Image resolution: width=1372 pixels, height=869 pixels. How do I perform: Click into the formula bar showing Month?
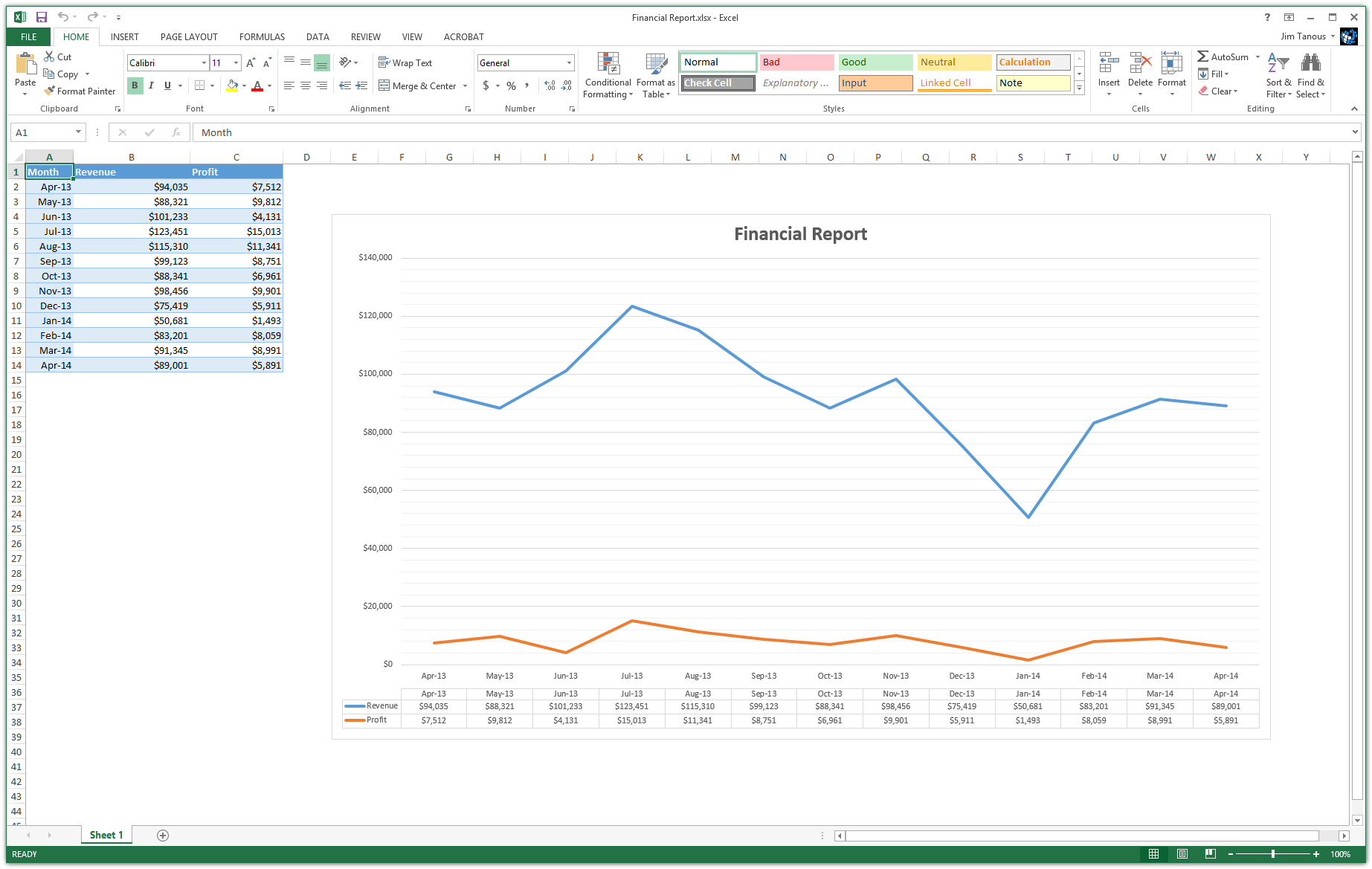coord(773,132)
